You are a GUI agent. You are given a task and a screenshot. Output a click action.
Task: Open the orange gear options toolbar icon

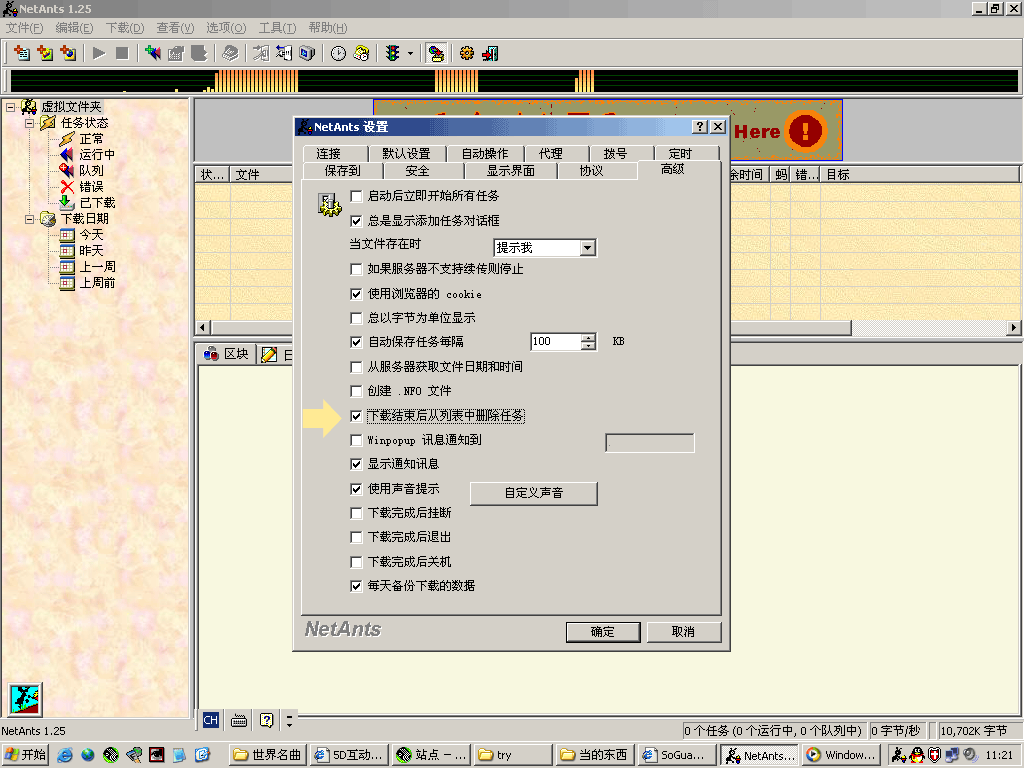pos(466,54)
